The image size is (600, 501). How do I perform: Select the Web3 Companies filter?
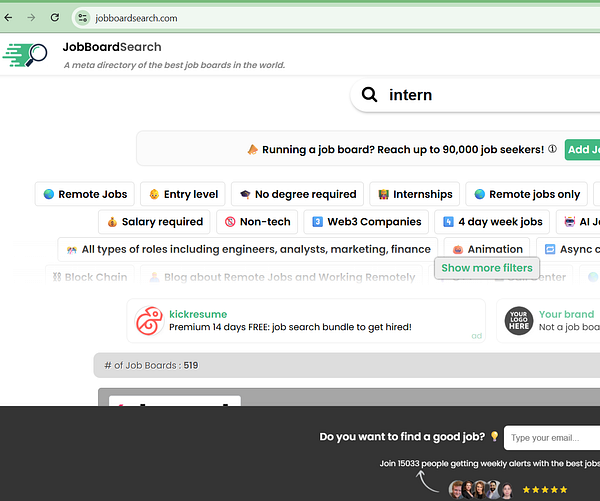tap(366, 222)
